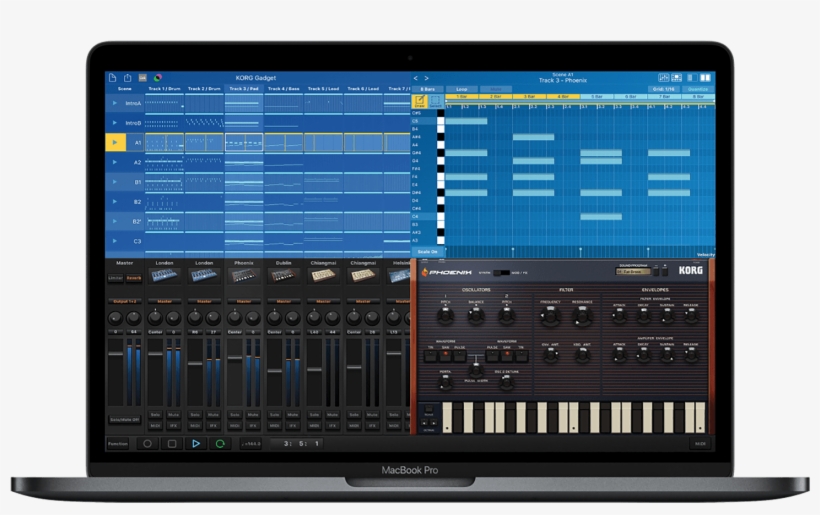
Task: Open the colorful Gadget palette icon
Action: click(157, 78)
